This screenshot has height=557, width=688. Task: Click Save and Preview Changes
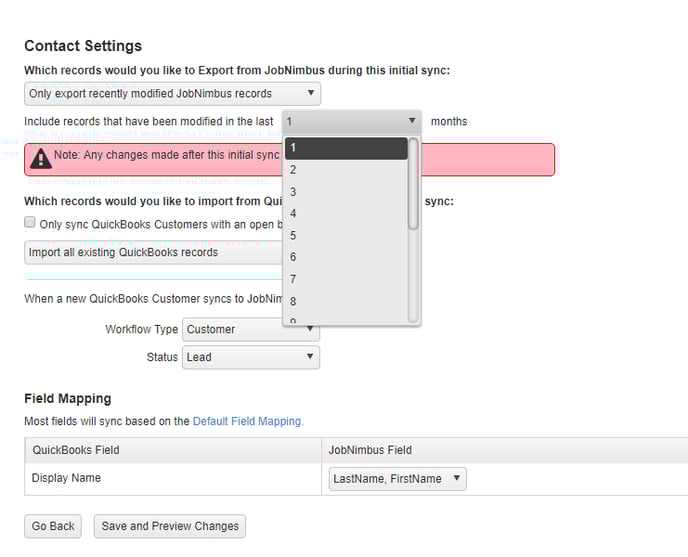pos(170,526)
